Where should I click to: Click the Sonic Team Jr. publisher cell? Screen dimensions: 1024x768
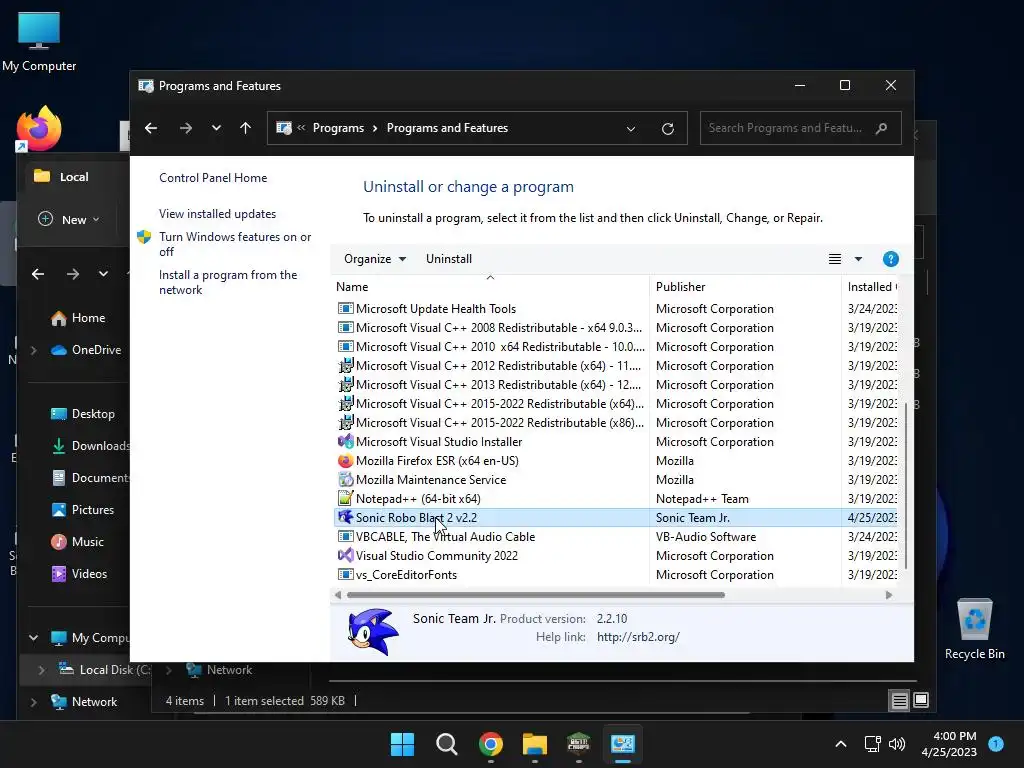point(693,518)
